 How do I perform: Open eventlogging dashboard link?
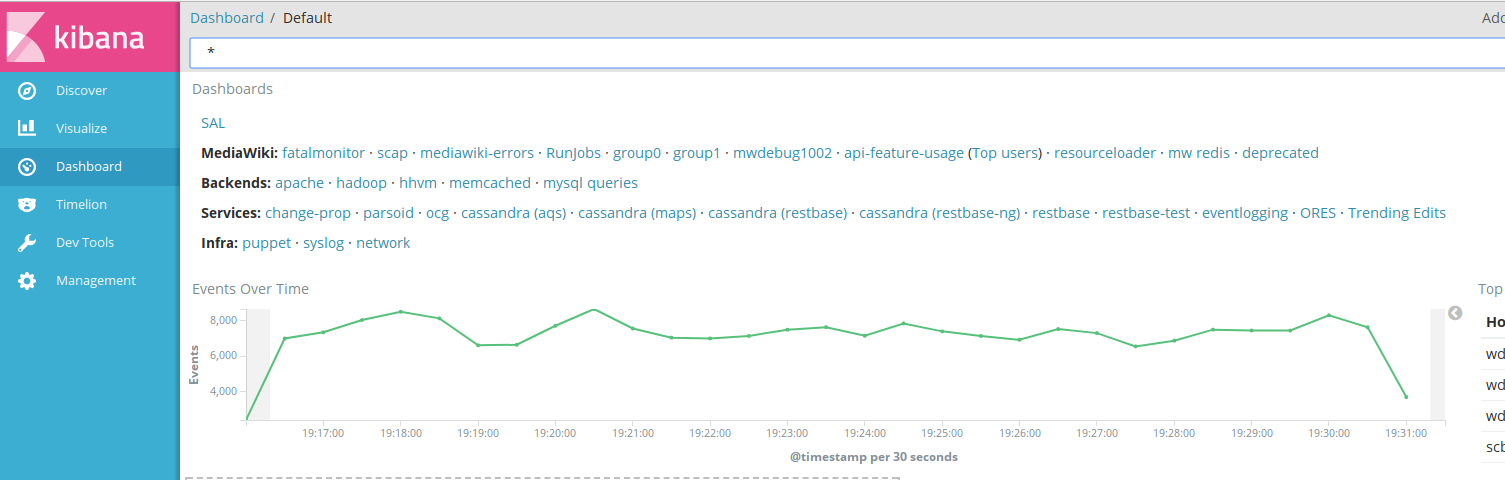(x=1245, y=213)
